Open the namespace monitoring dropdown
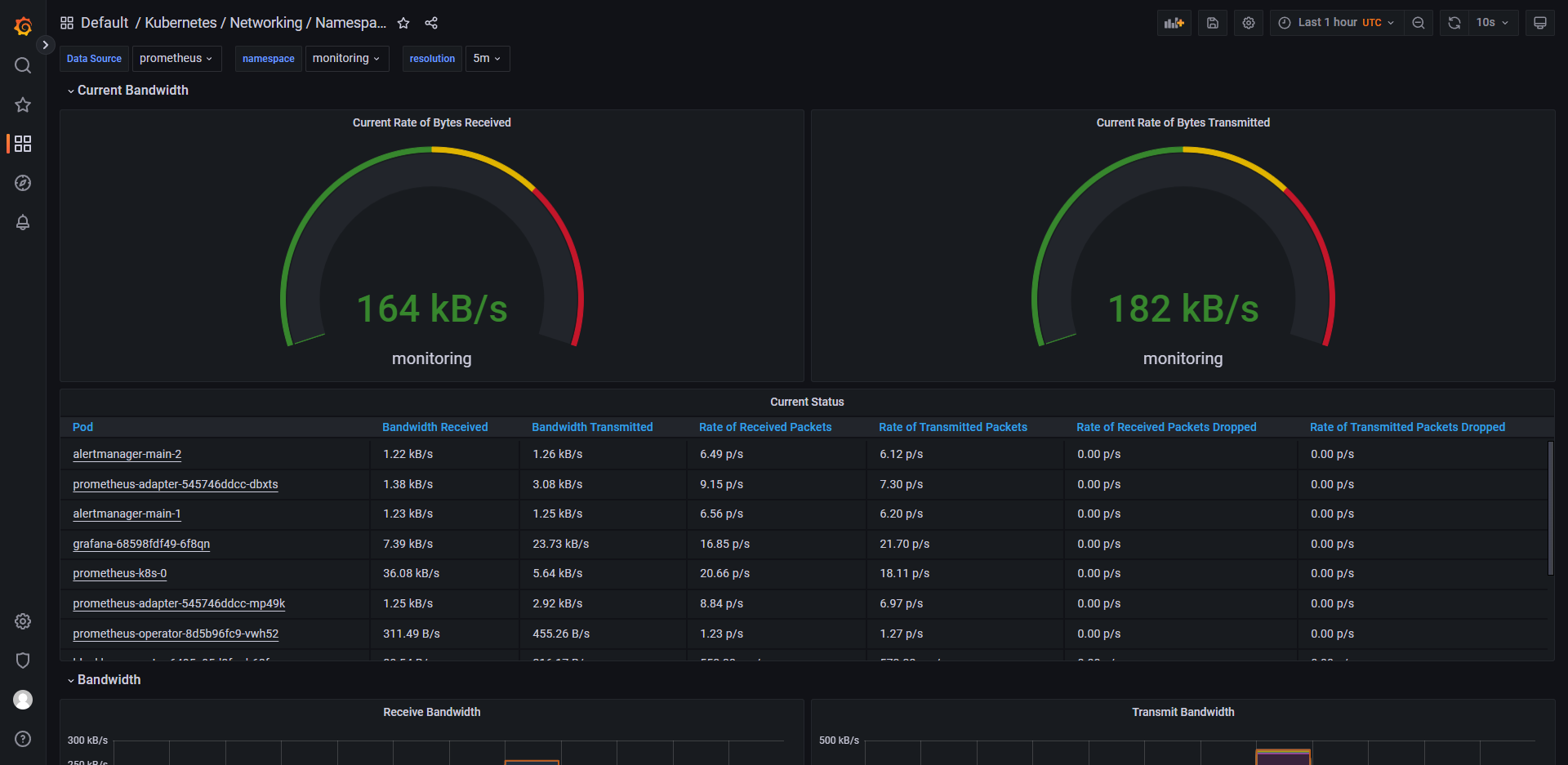This screenshot has height=765, width=1568. click(346, 59)
